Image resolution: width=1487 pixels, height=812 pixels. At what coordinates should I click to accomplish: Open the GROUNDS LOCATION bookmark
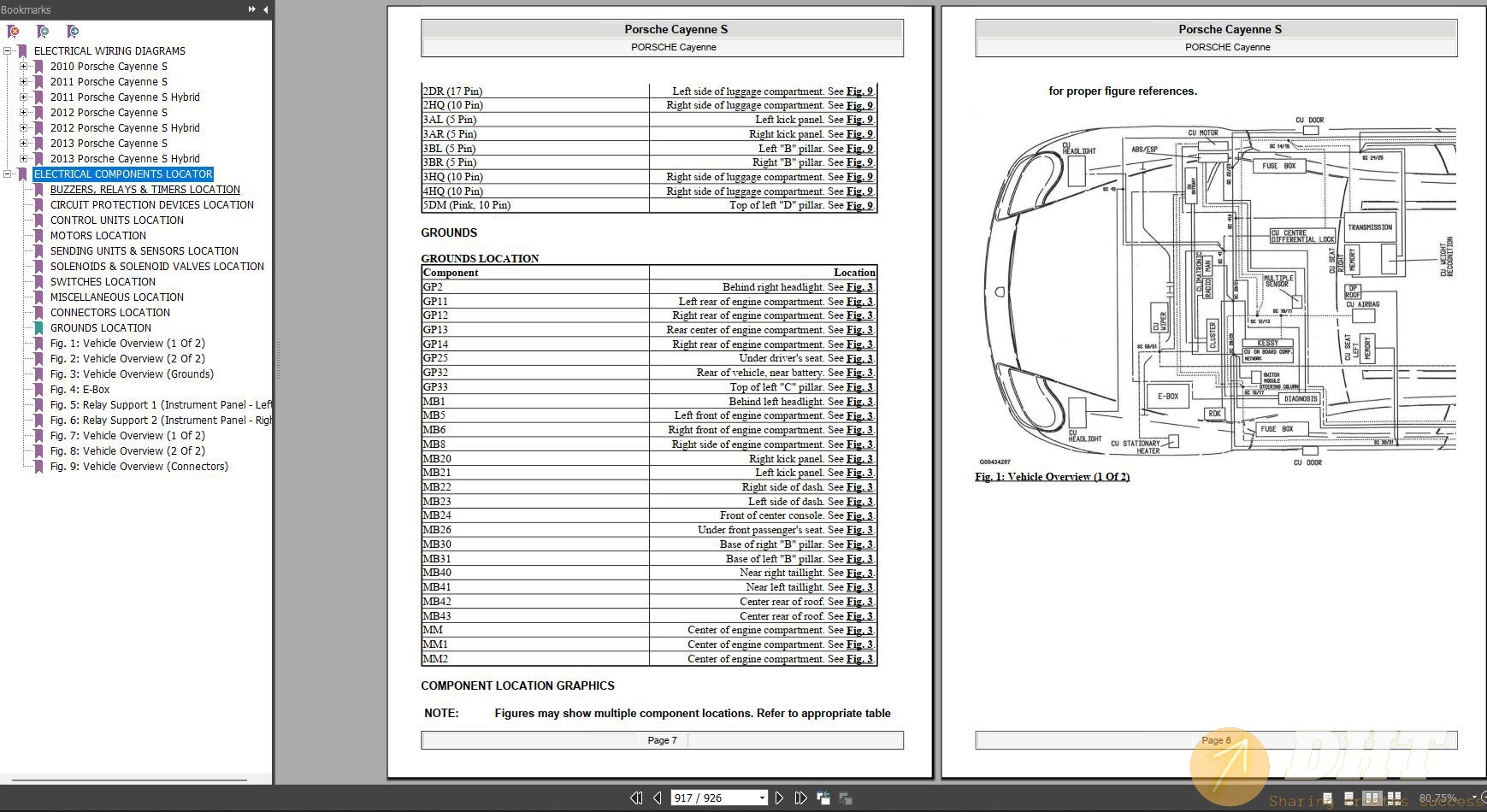click(x=100, y=328)
